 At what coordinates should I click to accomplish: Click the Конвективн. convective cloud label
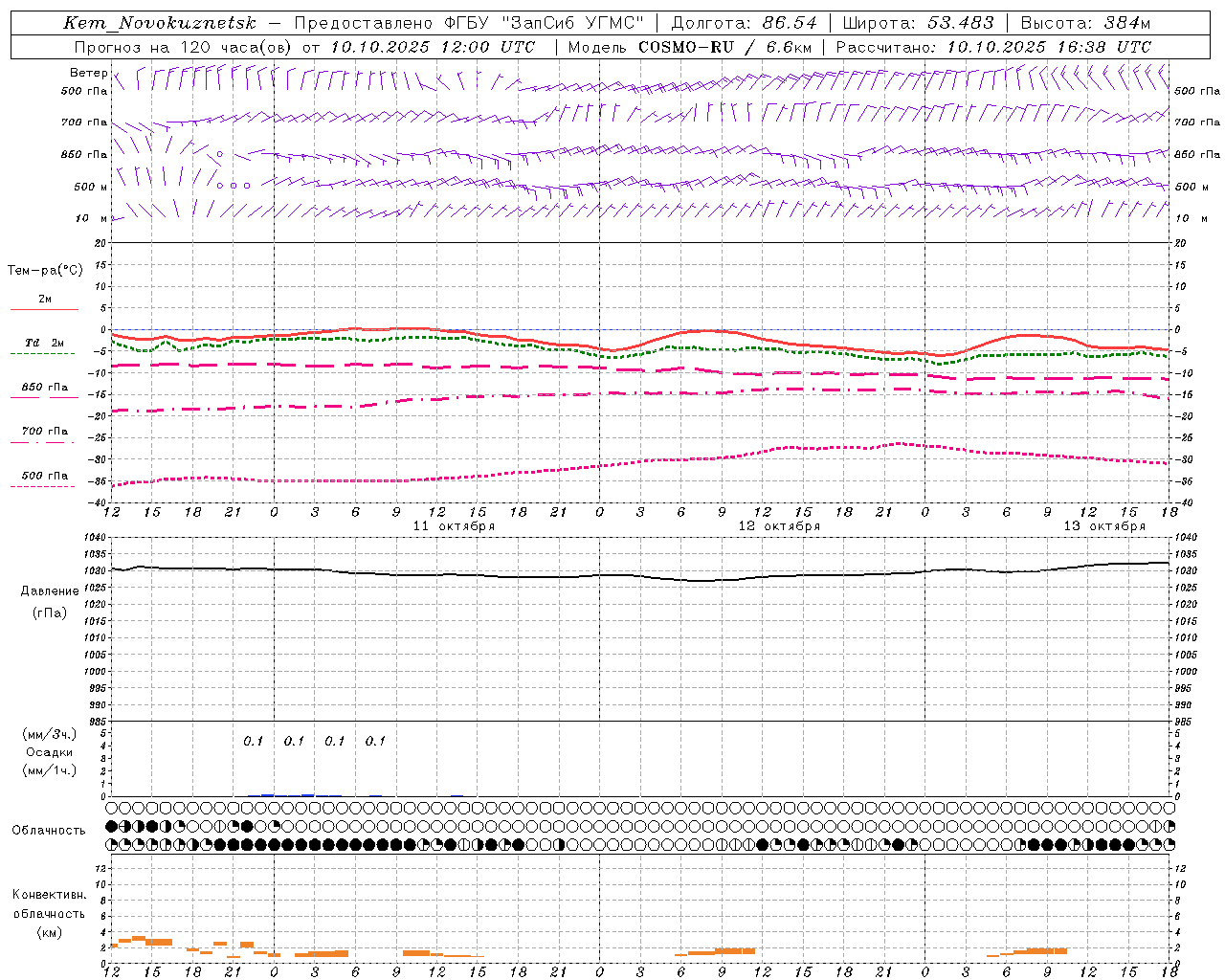pos(49,895)
